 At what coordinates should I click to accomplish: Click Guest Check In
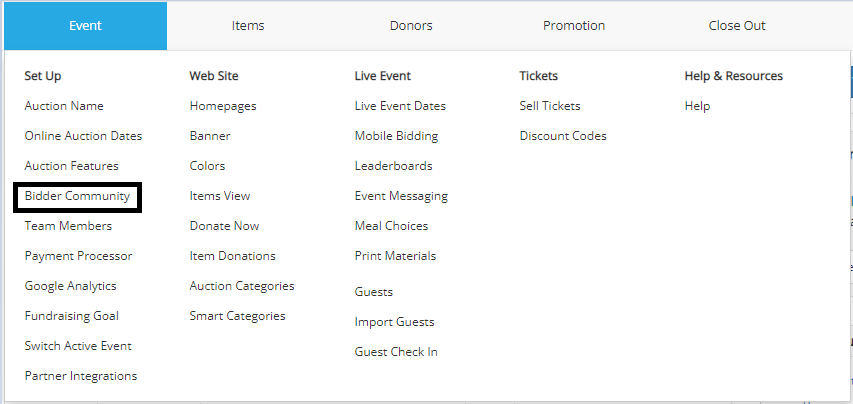(x=396, y=352)
